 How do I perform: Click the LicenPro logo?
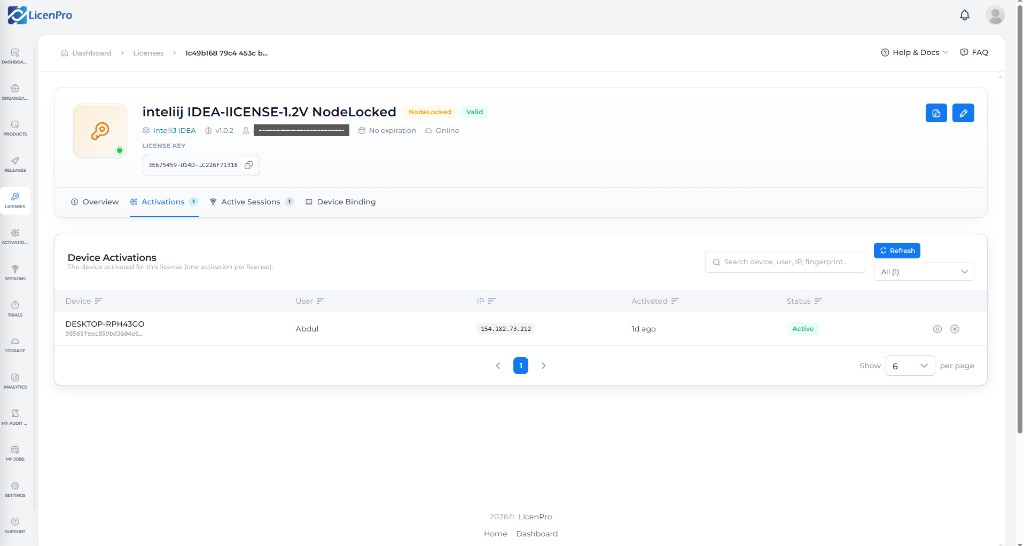(40, 14)
